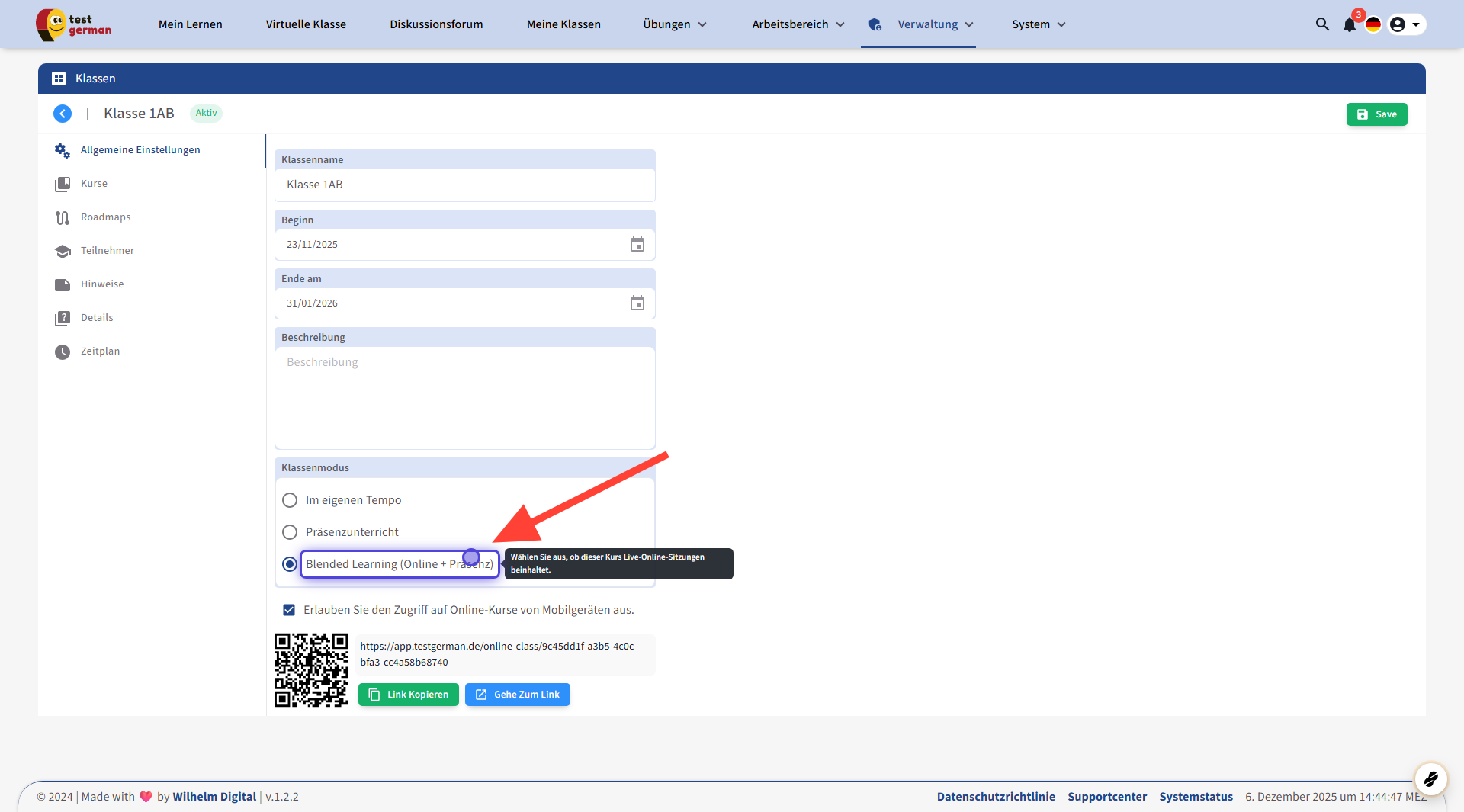Click the green Save button
This screenshot has height=812, width=1464.
pos(1376,114)
